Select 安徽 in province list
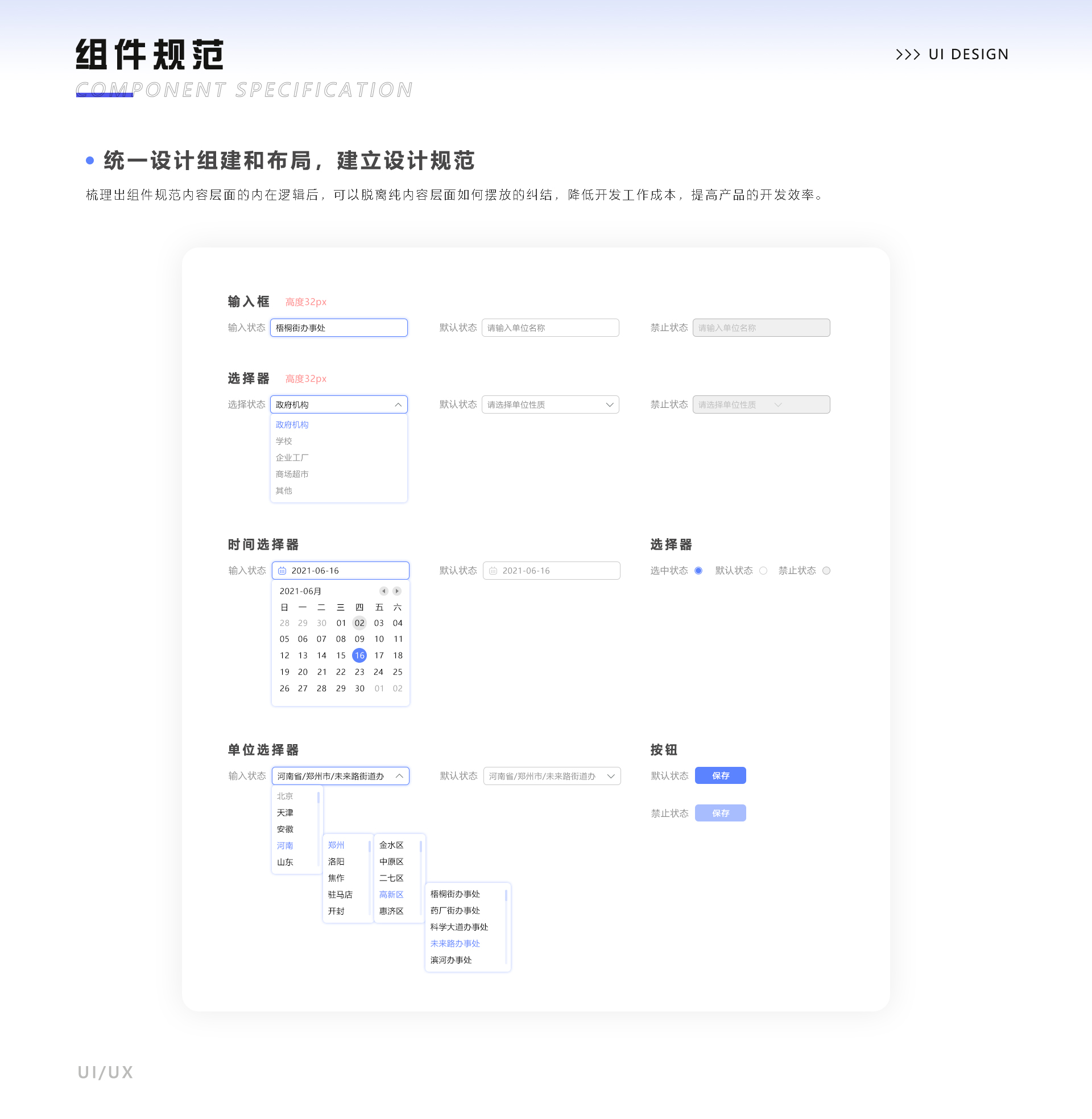 tap(285, 829)
